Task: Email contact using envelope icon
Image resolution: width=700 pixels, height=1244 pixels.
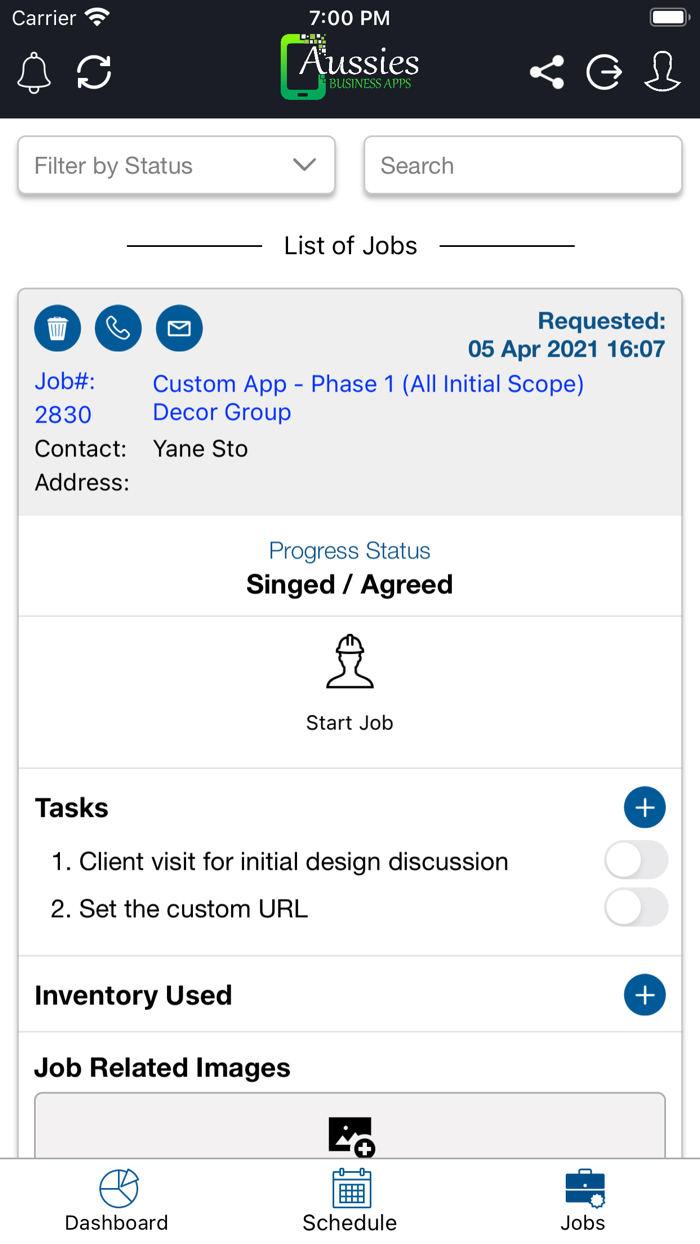Action: pyautogui.click(x=179, y=328)
